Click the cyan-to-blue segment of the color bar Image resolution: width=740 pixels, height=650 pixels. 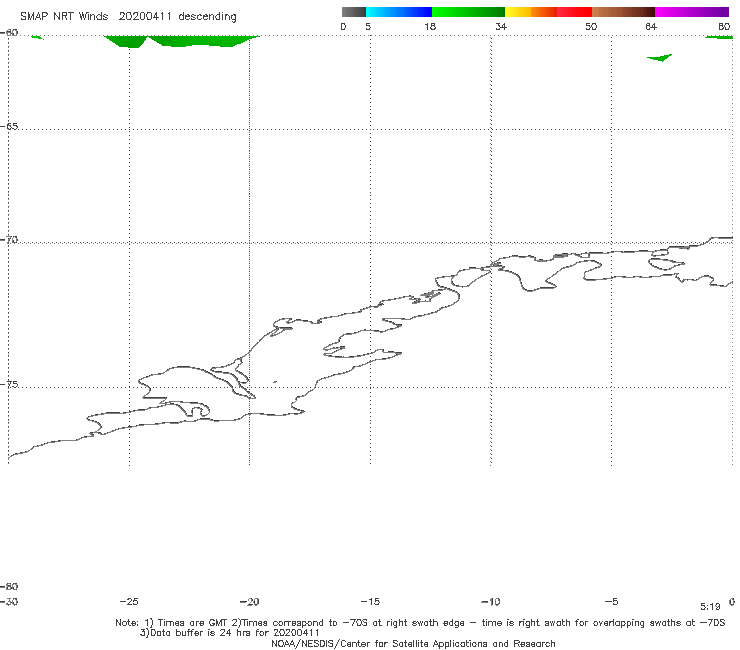coord(399,12)
